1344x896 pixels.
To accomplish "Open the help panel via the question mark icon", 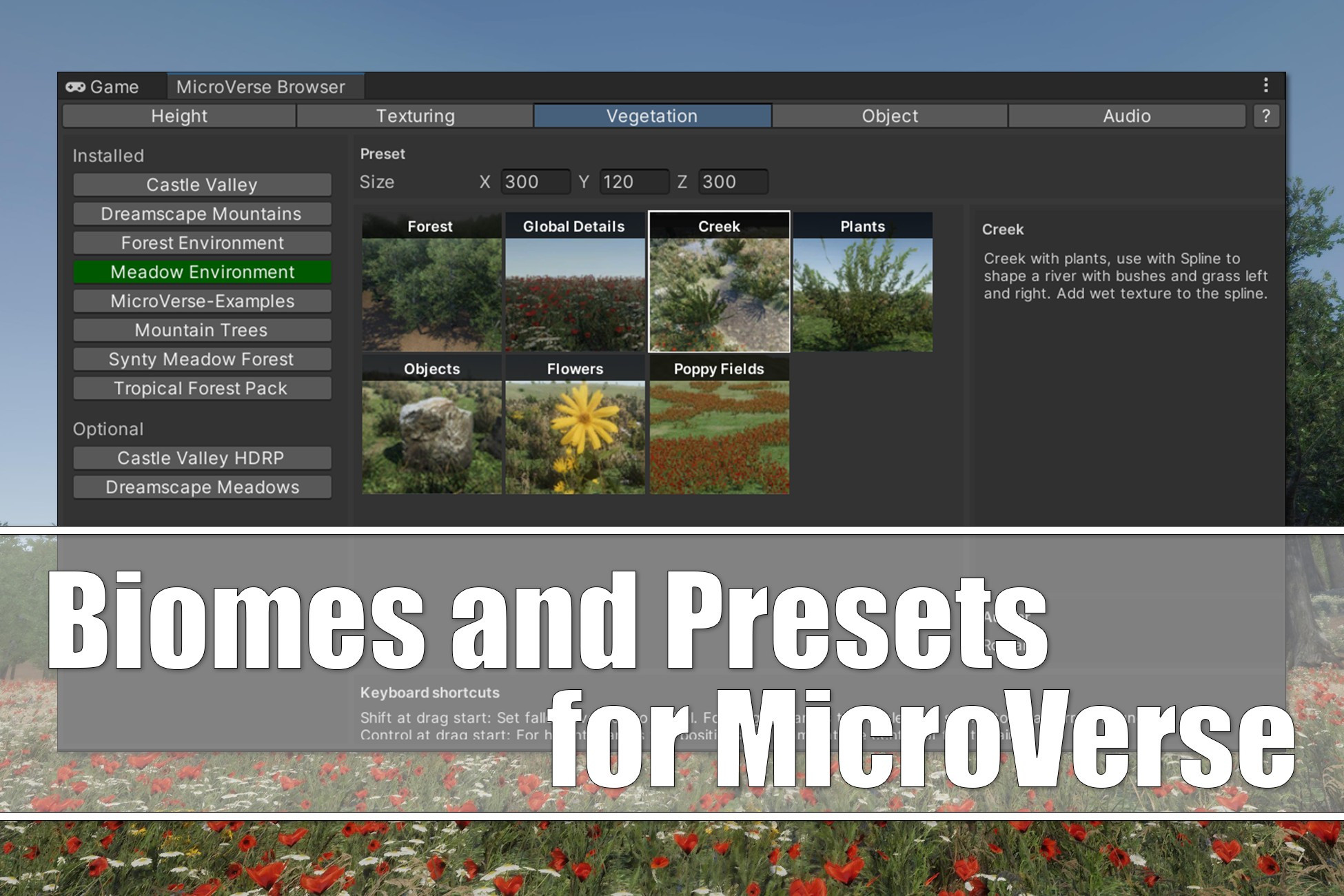I will (1265, 116).
